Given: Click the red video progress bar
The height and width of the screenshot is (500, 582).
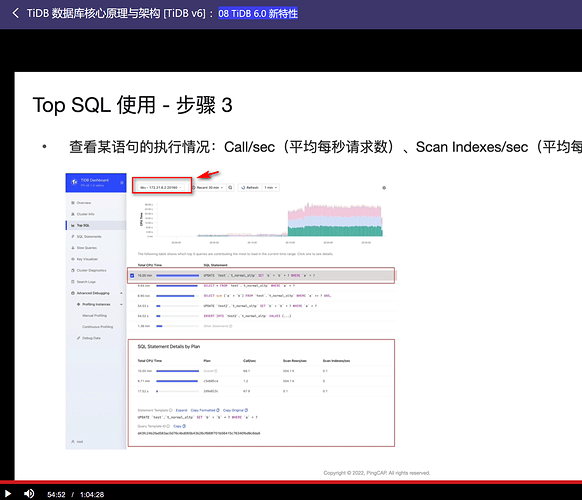Looking at the screenshot, I should pyautogui.click(x=291, y=482).
